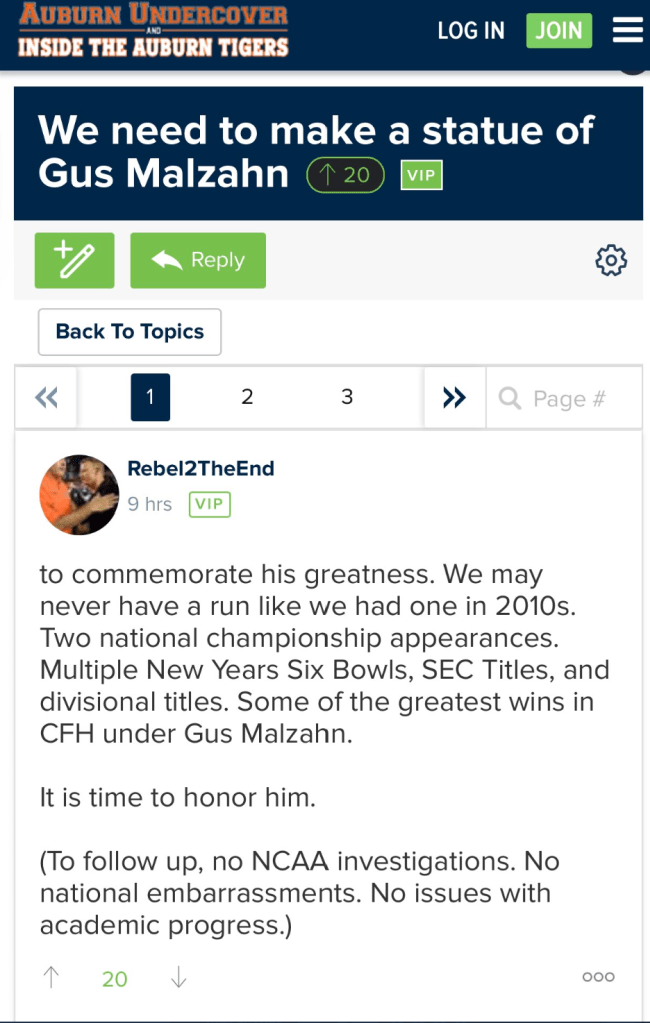Click the Reply button

coord(198,260)
